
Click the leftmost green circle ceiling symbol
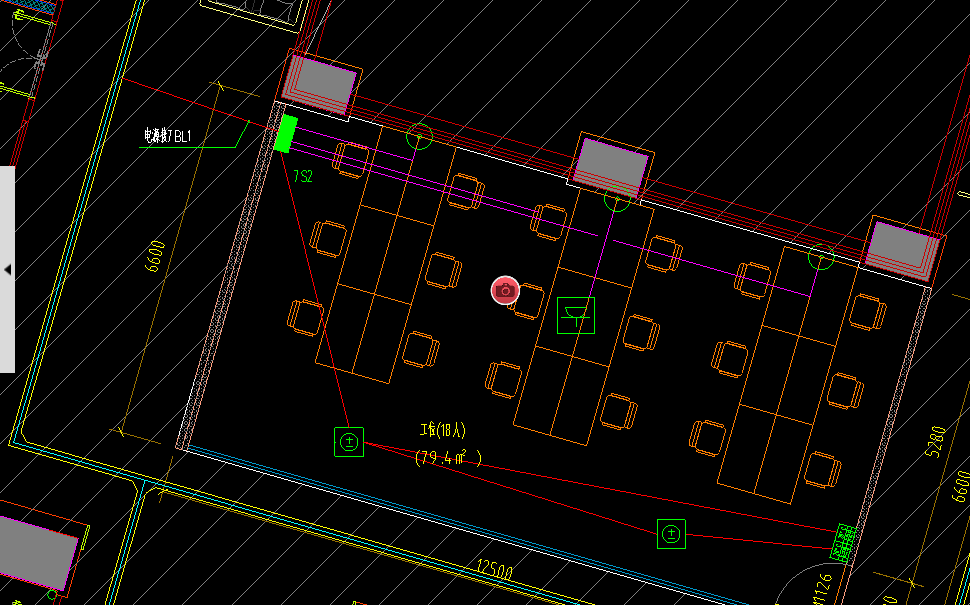coord(420,135)
